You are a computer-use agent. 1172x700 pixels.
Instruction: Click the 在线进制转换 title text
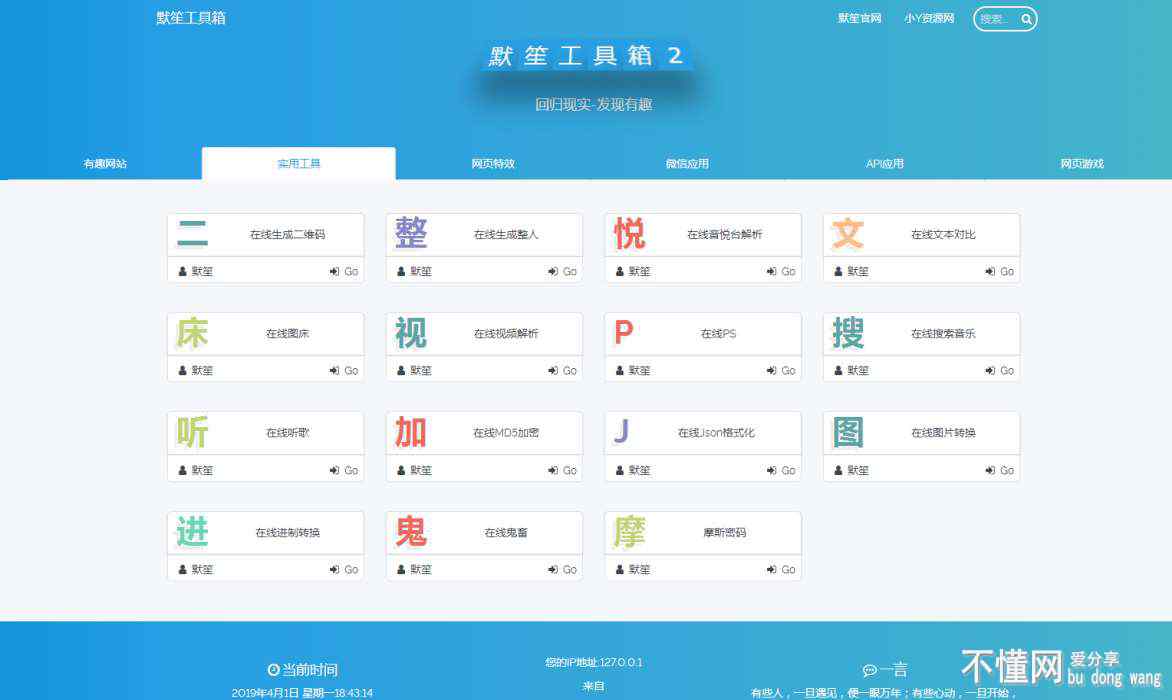[288, 533]
